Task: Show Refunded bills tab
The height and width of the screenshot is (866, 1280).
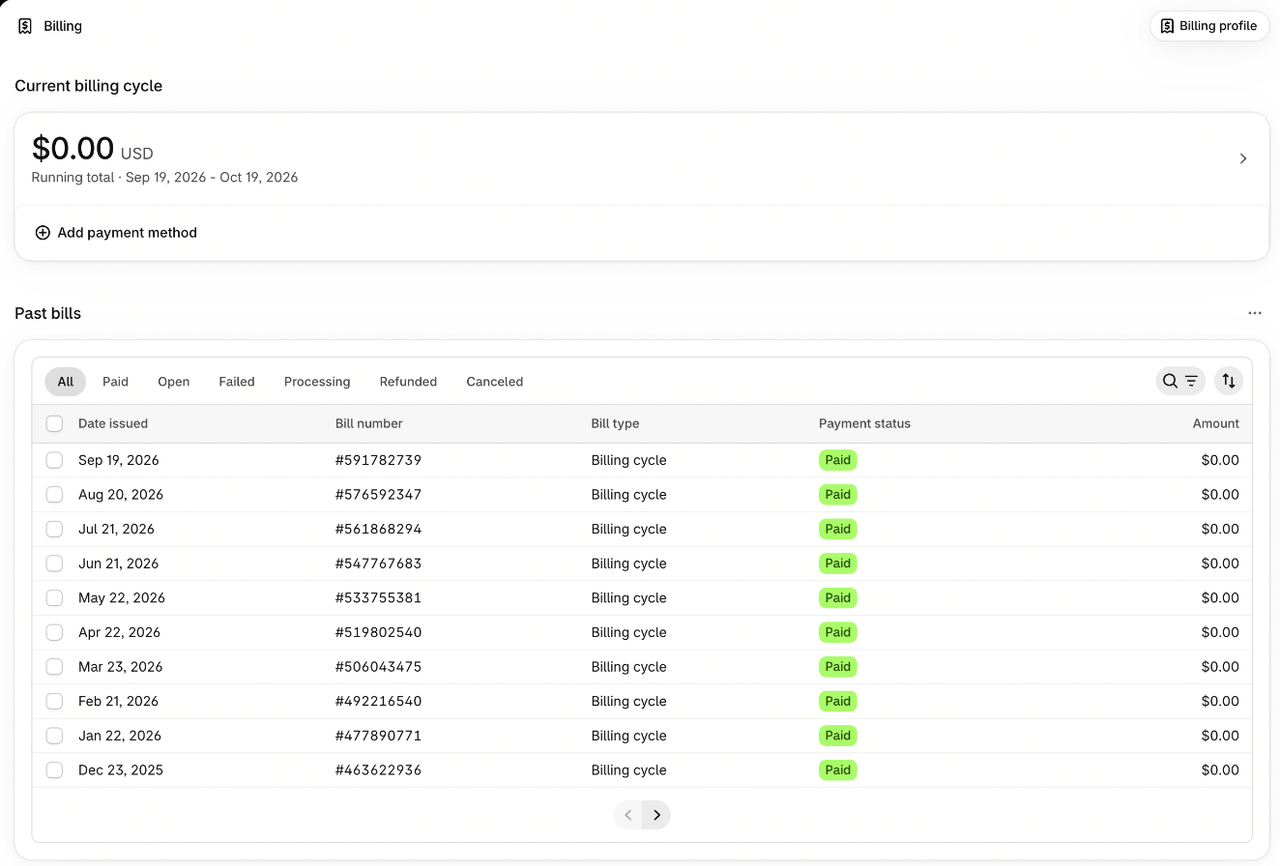Action: [x=408, y=382]
